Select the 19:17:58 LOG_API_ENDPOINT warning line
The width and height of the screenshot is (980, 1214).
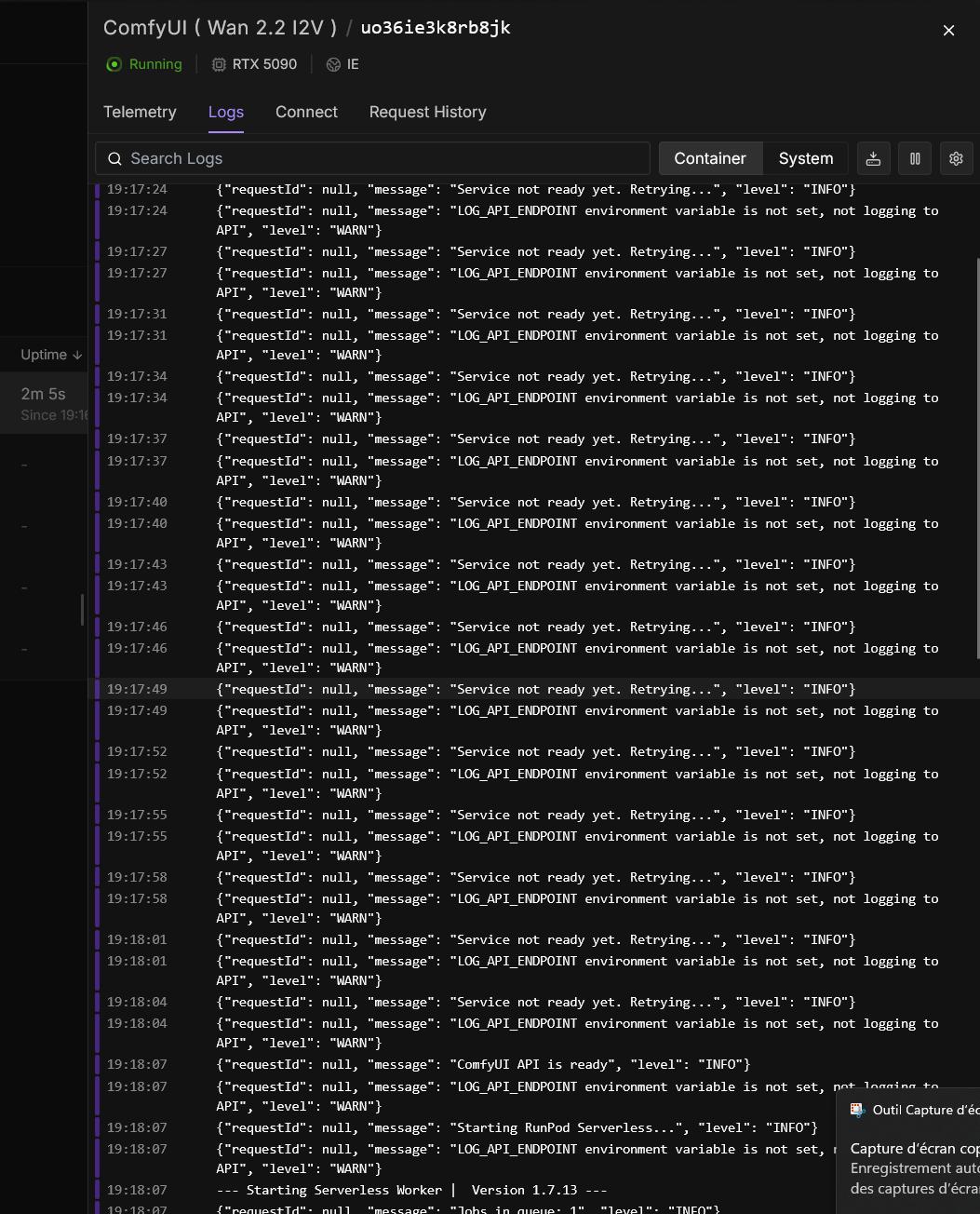534,908
